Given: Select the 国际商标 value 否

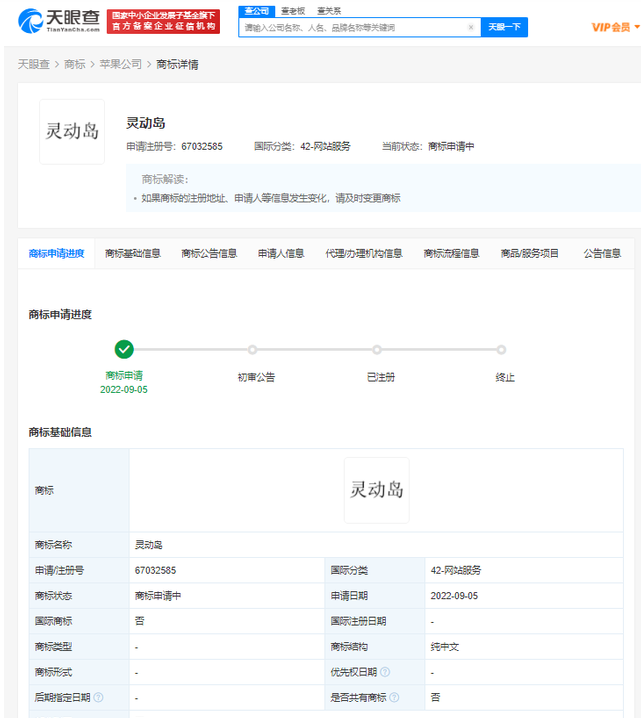Looking at the screenshot, I should [x=139, y=621].
